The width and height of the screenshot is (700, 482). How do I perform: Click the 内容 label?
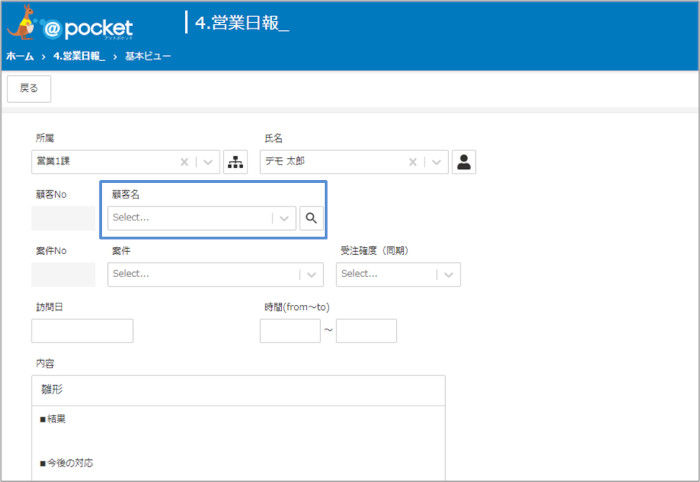tap(45, 363)
